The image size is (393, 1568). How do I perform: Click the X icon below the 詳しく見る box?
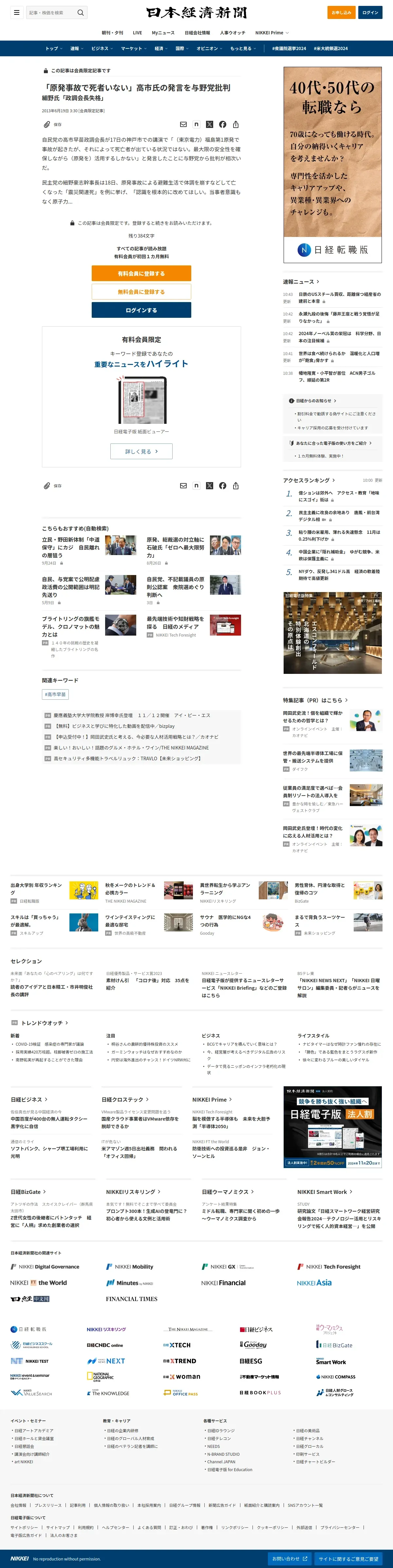(x=210, y=486)
